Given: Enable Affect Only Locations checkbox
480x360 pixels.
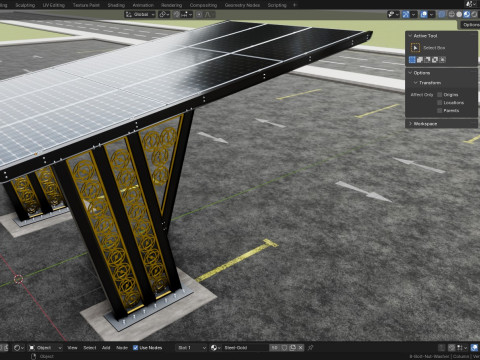Looking at the screenshot, I should pos(440,103).
